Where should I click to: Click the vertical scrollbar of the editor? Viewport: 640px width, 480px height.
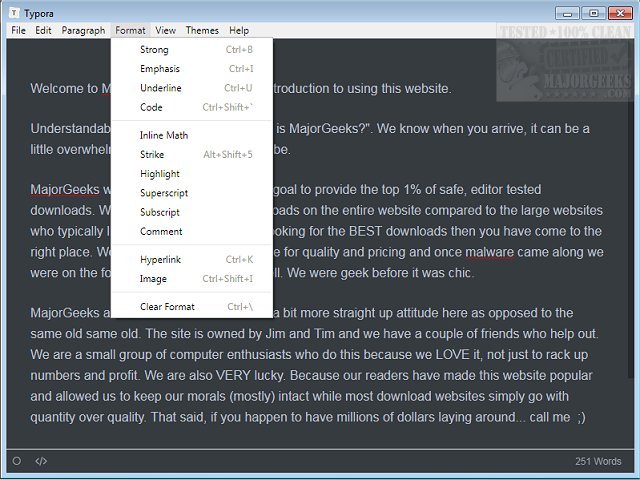631,208
